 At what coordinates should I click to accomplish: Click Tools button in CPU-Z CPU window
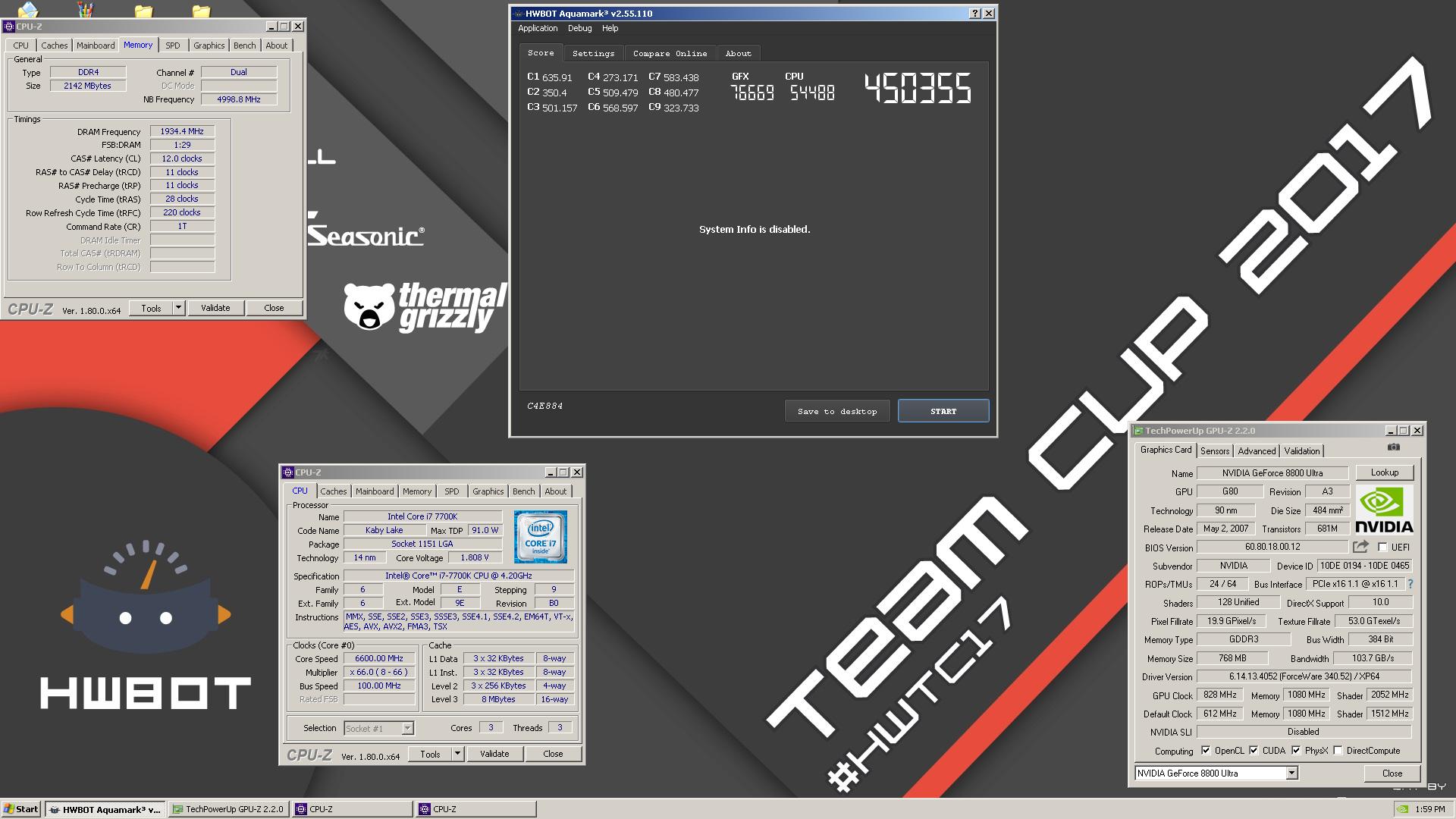(430, 754)
